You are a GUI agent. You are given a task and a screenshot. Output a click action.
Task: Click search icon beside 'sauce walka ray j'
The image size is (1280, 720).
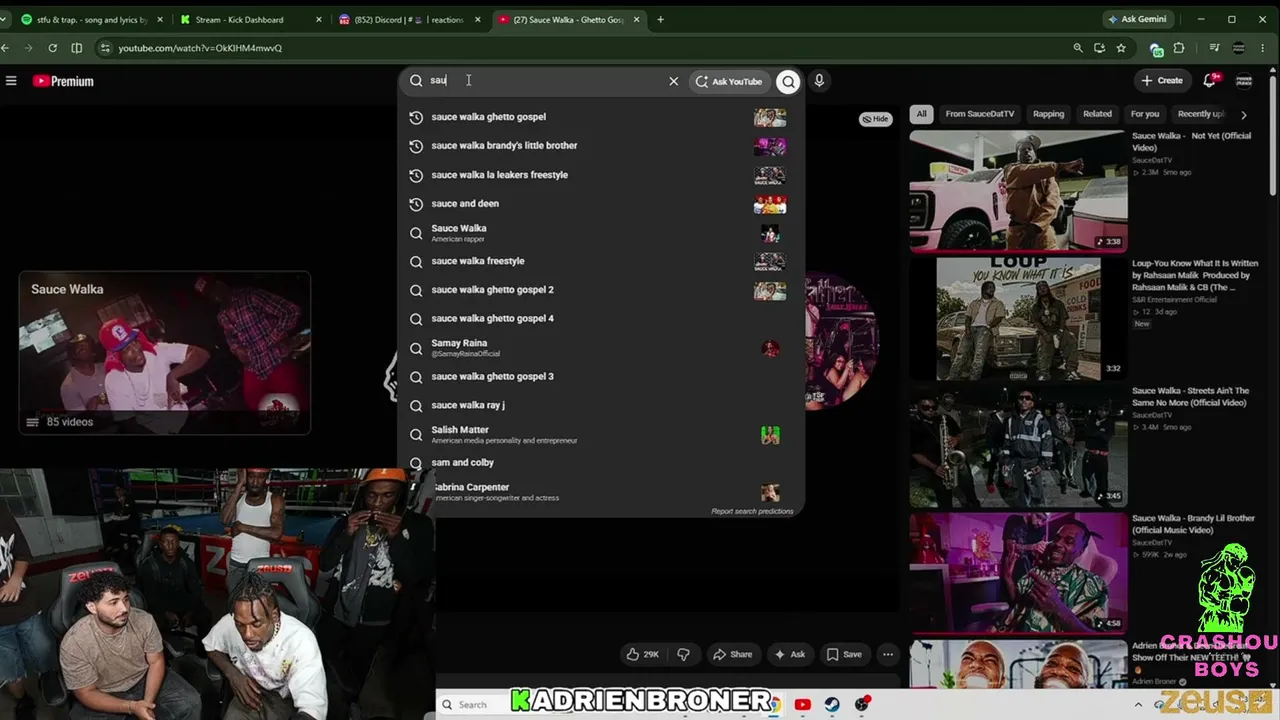[x=416, y=405]
